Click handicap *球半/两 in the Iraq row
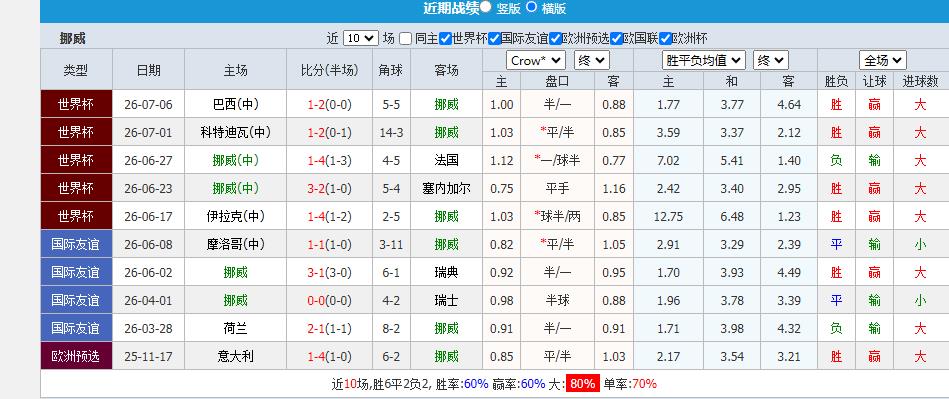 pos(557,216)
